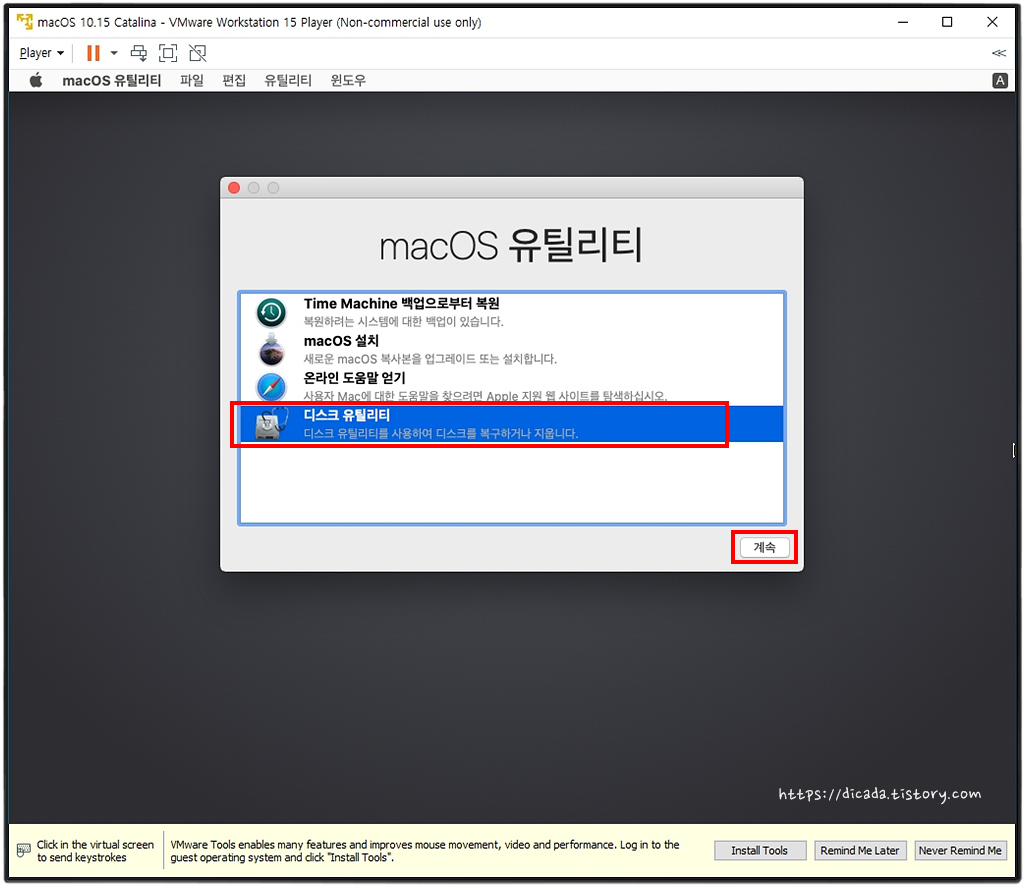Select the macOS 설치 installer icon
The width and height of the screenshot is (1026, 887).
(x=271, y=349)
